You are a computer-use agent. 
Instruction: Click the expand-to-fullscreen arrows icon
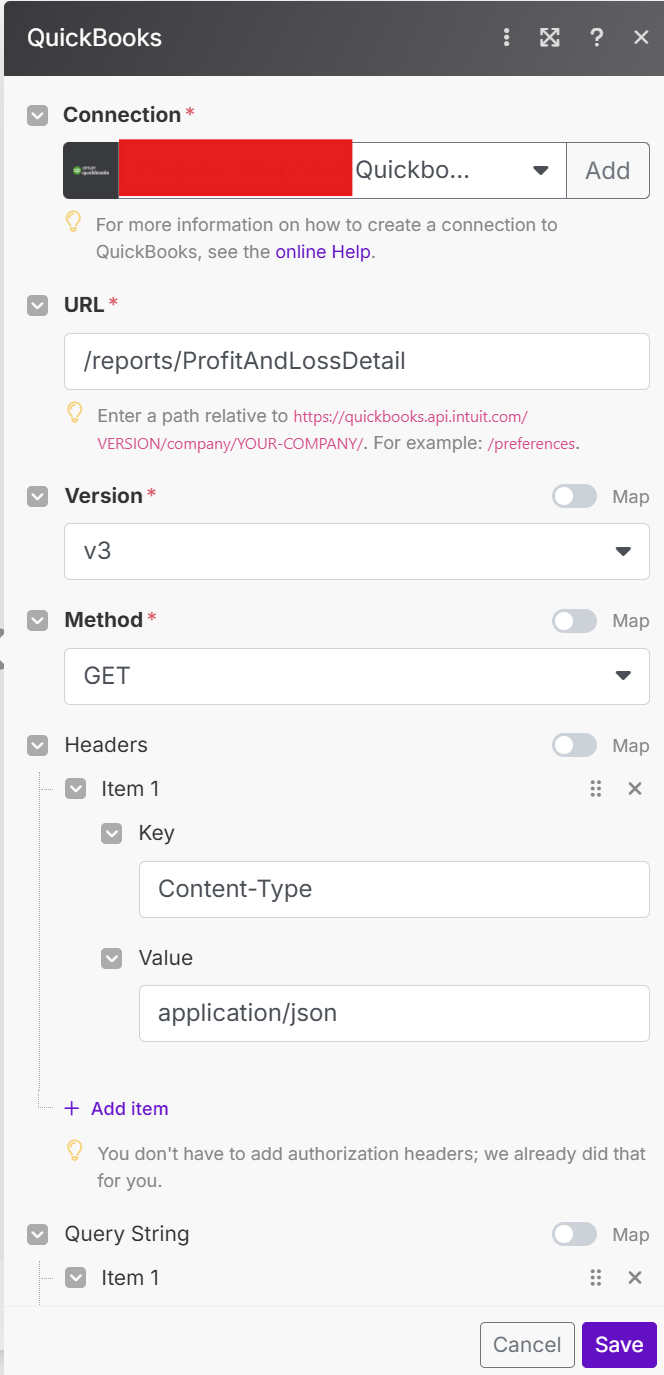tap(549, 38)
